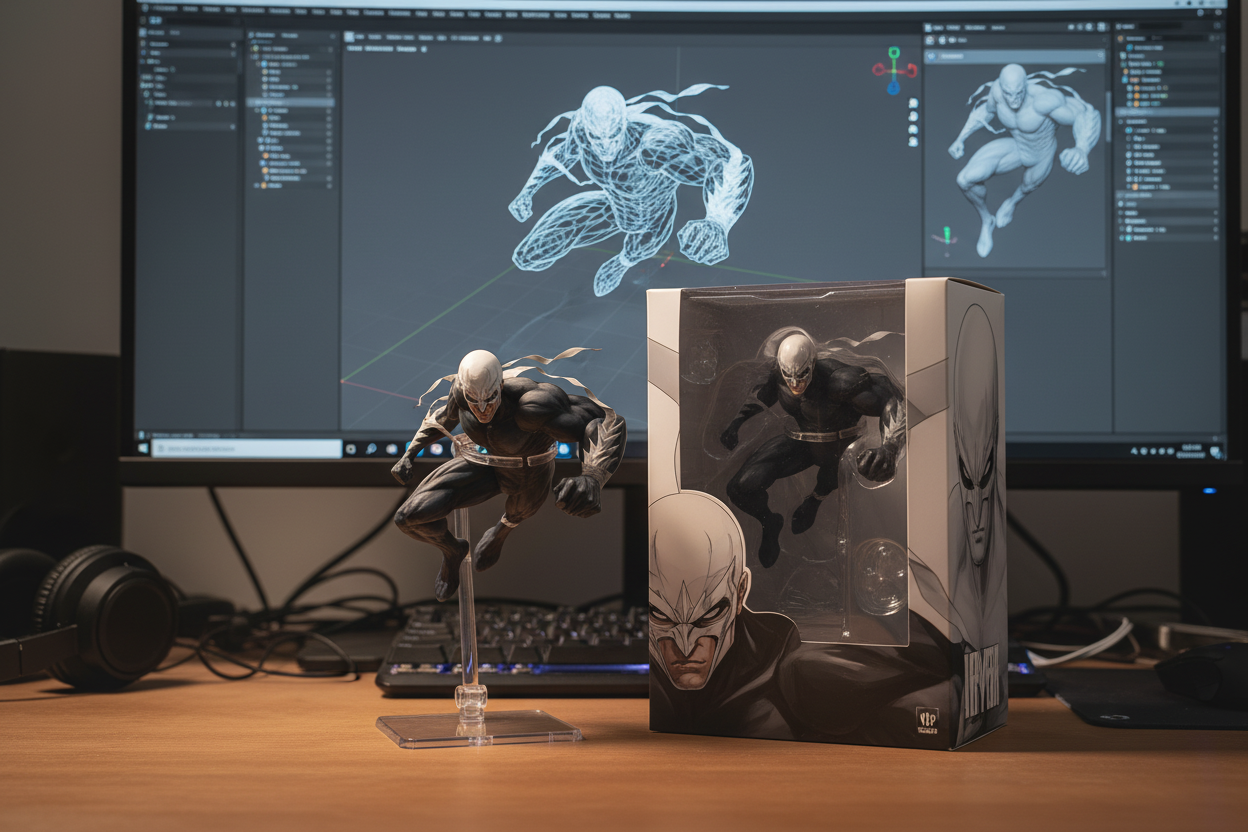Image resolution: width=1248 pixels, height=832 pixels.
Task: Expand the last item in the outliner tree
Action: click(x=257, y=185)
